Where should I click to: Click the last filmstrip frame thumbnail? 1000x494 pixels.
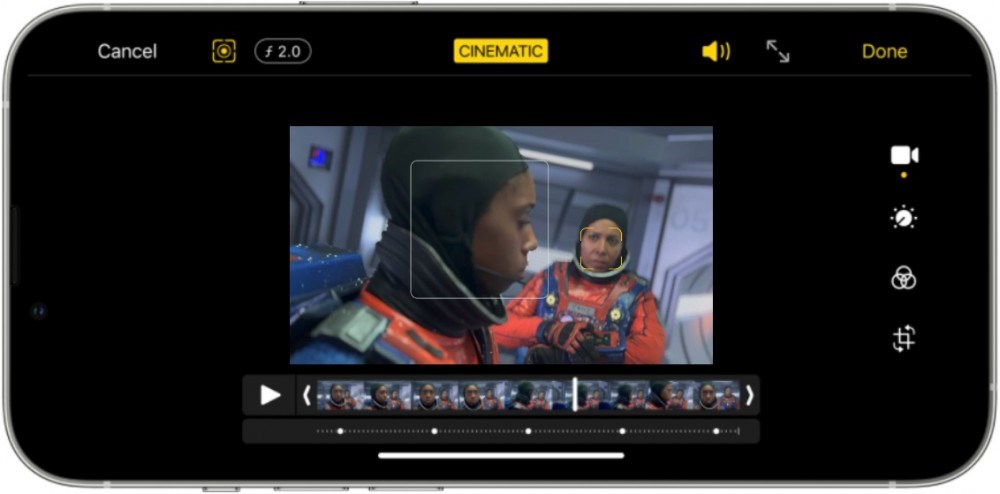(x=717, y=396)
